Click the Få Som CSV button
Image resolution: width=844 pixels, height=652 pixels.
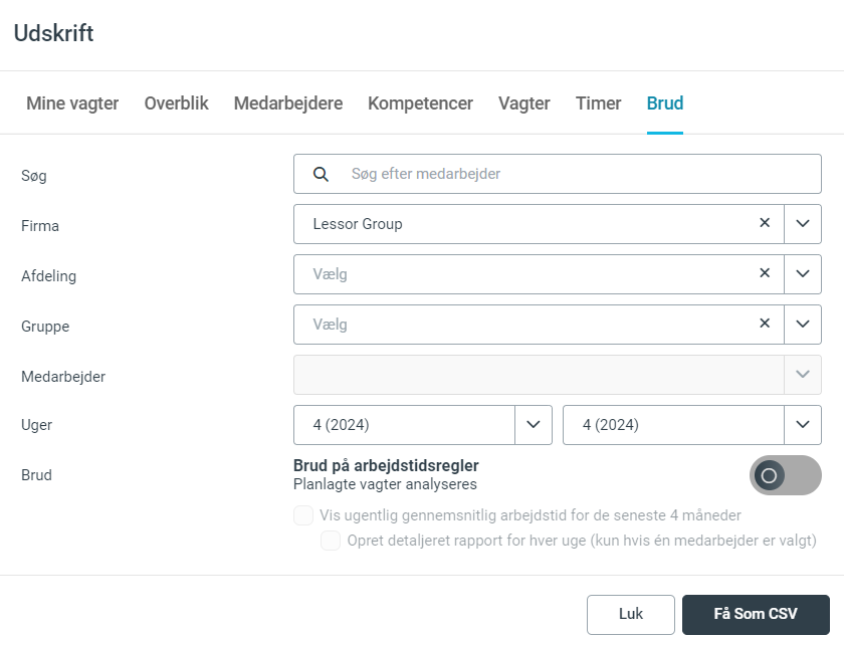(755, 614)
